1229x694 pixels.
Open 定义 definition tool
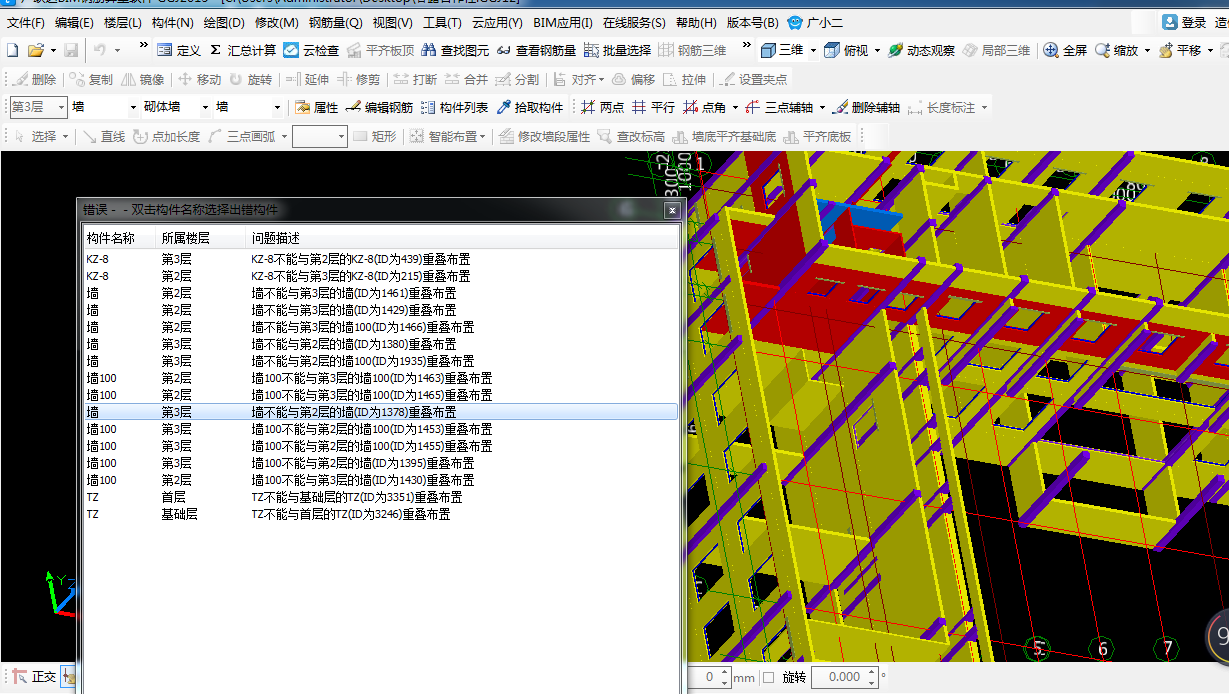click(178, 50)
